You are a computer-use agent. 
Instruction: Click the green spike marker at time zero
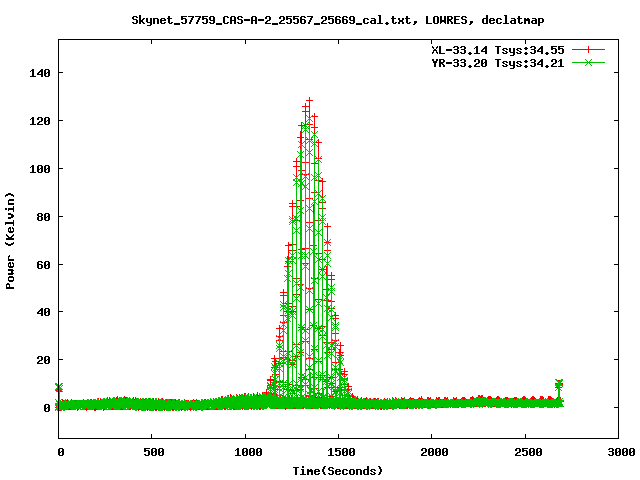59,387
